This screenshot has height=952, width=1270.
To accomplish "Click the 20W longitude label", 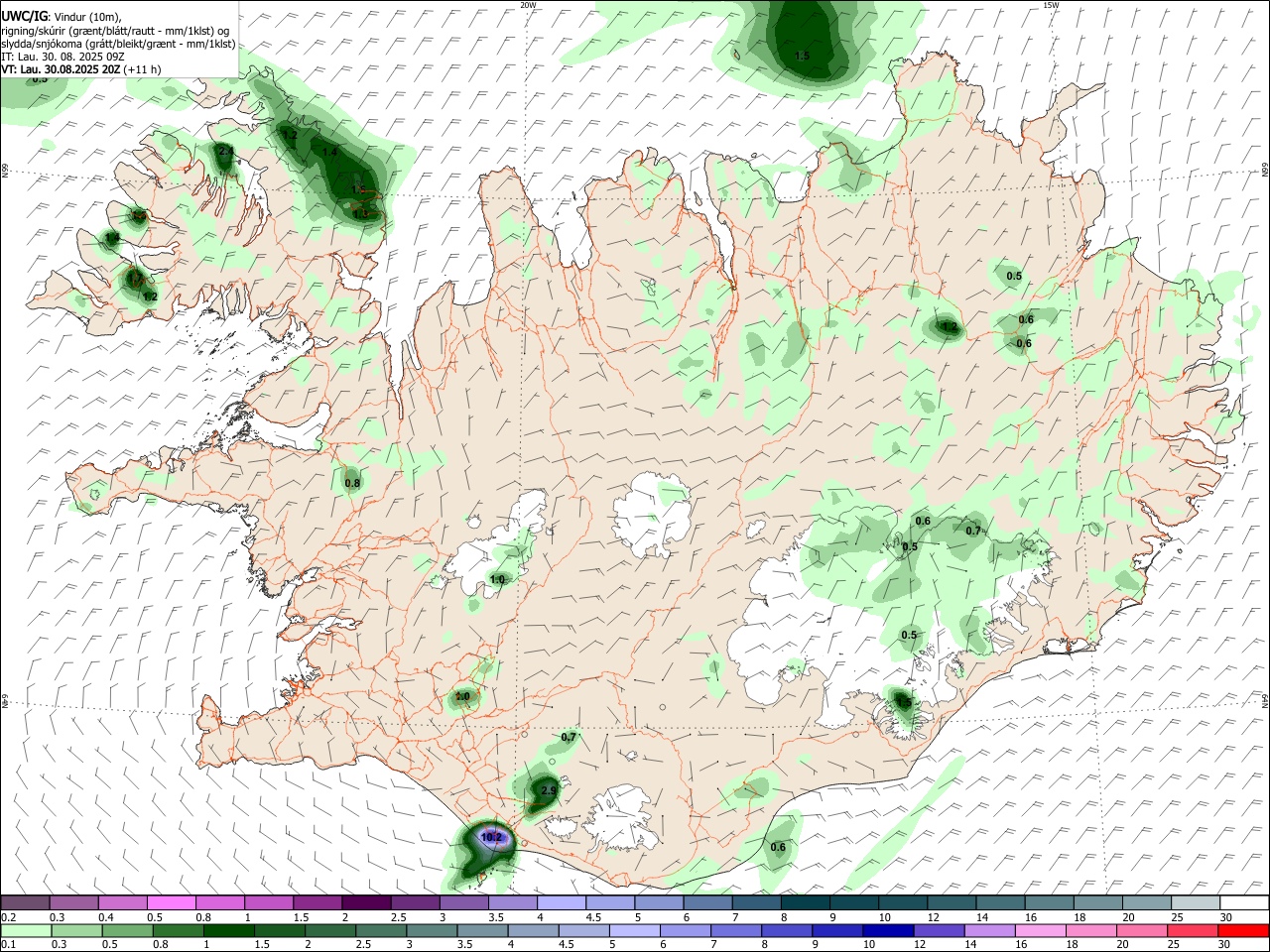I will pyautogui.click(x=528, y=5).
